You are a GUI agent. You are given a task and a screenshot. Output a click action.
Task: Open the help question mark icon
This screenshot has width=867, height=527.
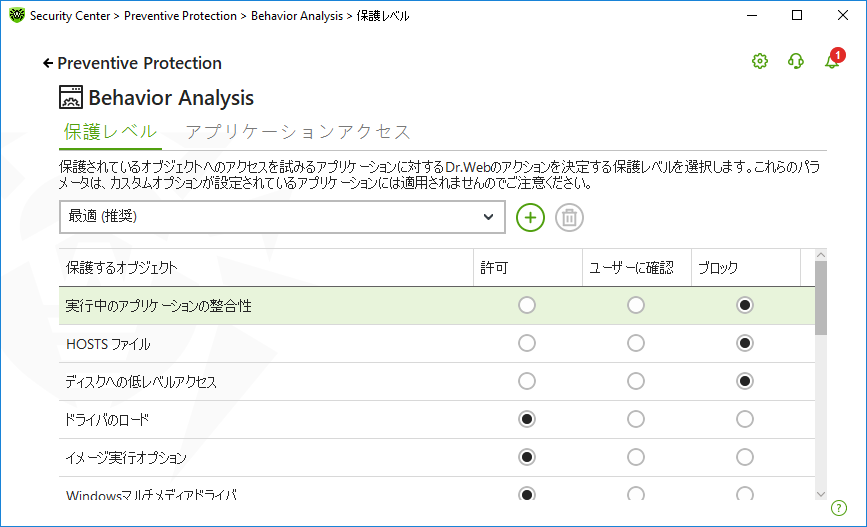pyautogui.click(x=839, y=508)
